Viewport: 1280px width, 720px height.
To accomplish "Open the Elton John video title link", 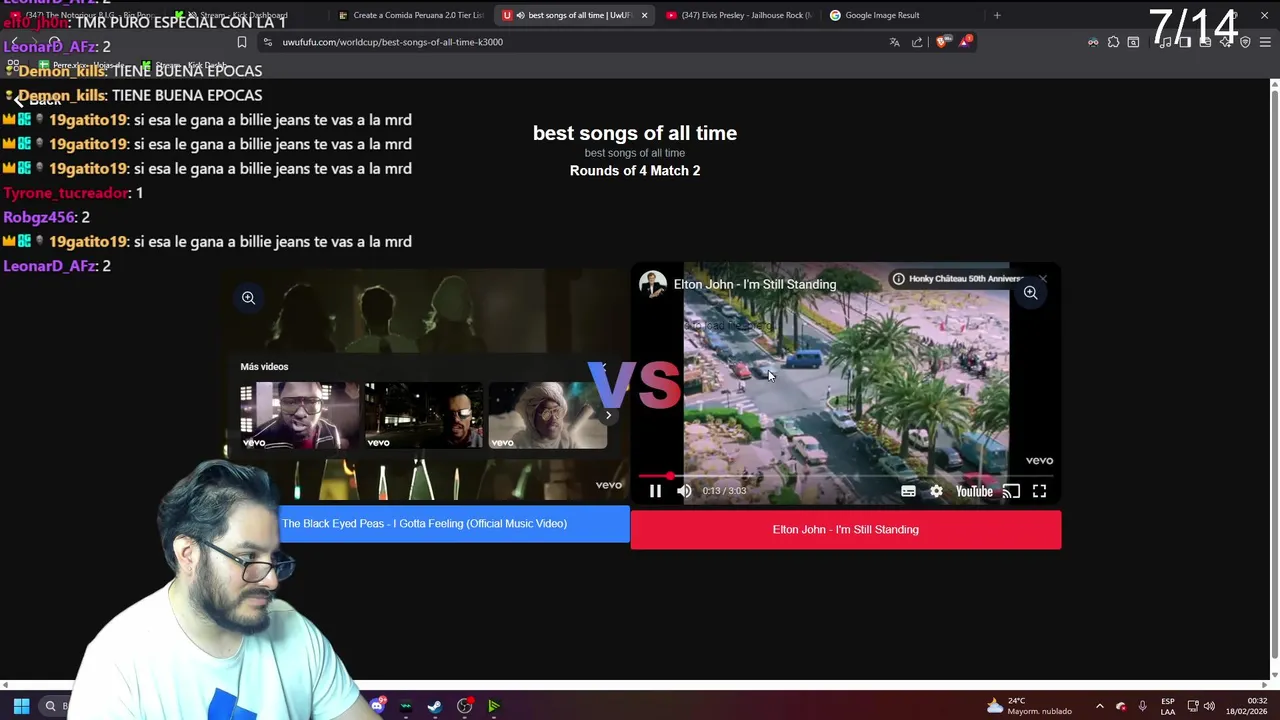I will coord(755,284).
